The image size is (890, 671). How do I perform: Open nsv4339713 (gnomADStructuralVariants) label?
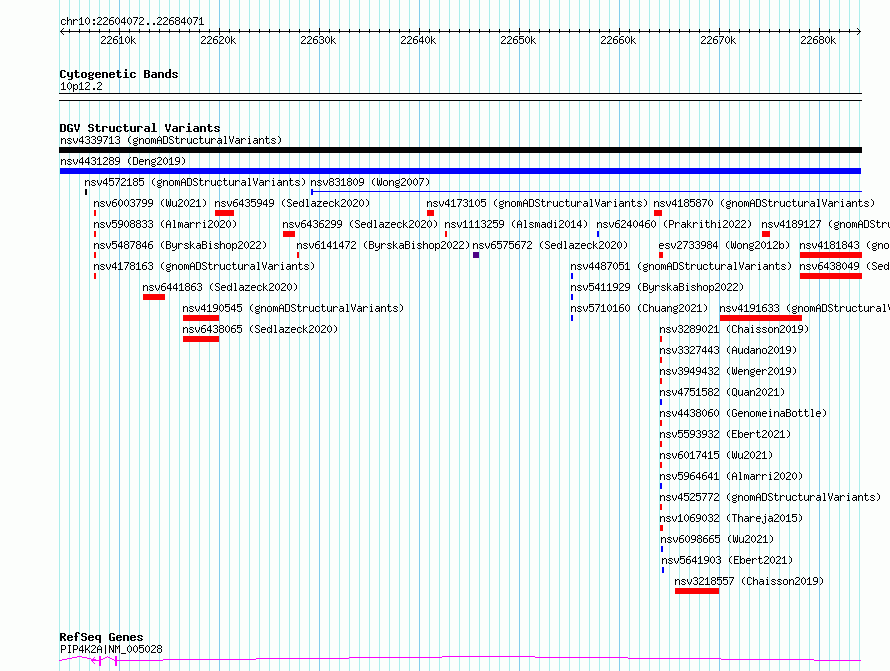point(171,140)
